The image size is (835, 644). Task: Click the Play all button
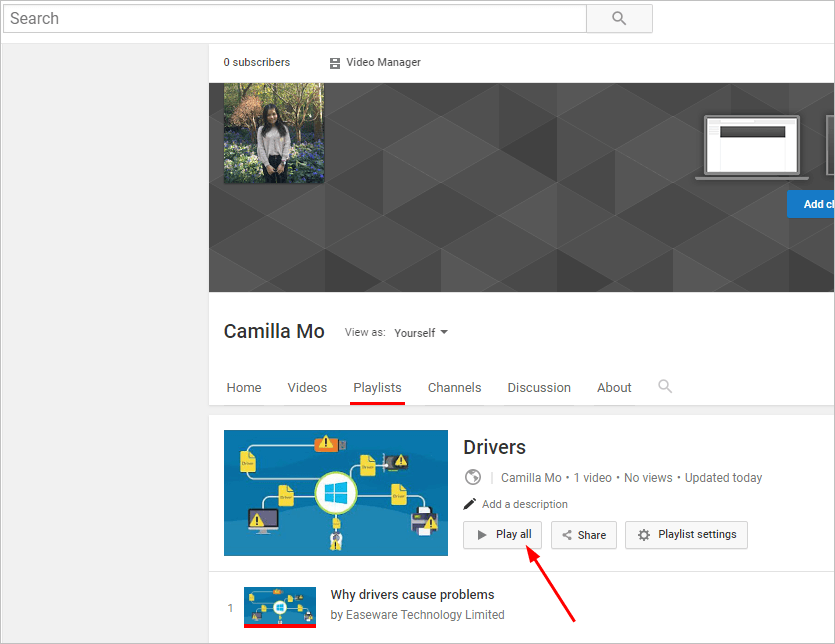[502, 534]
